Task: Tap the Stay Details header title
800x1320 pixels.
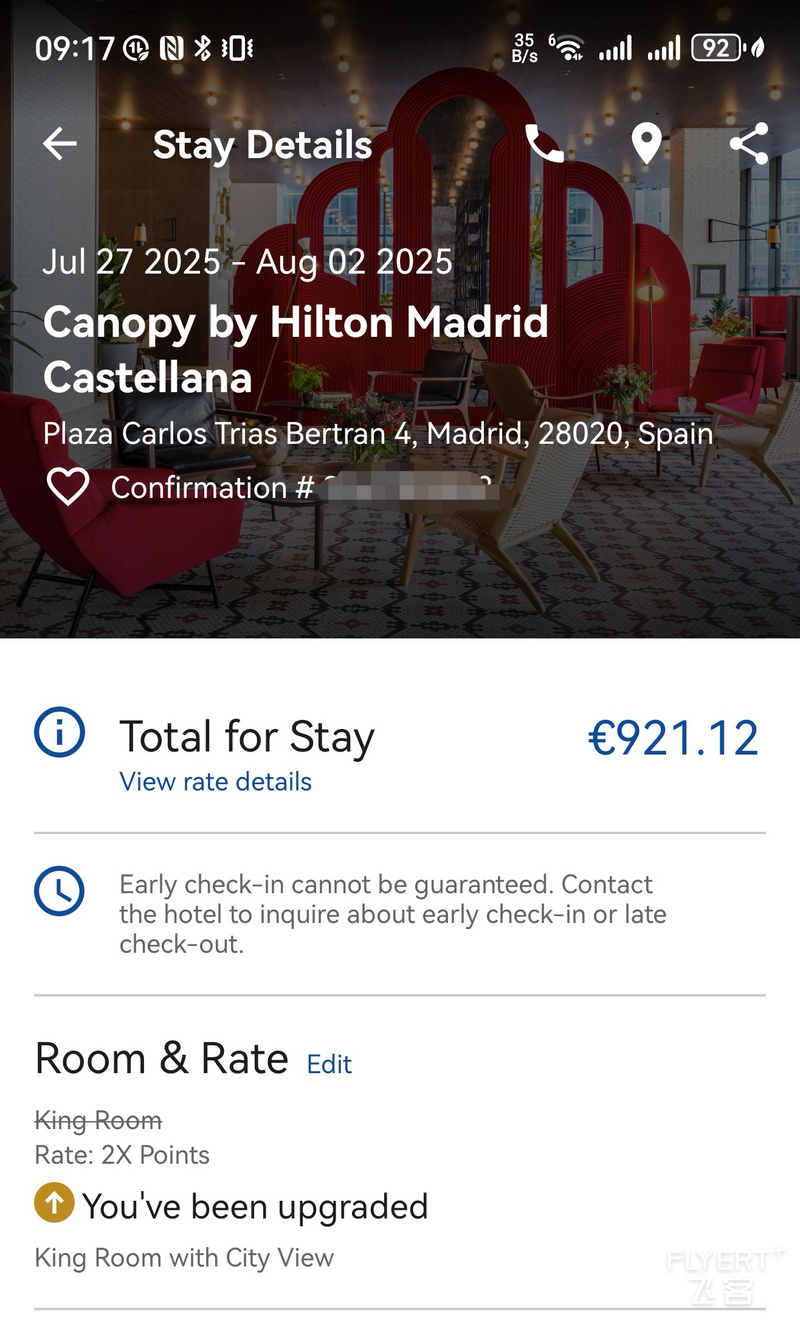Action: point(262,146)
